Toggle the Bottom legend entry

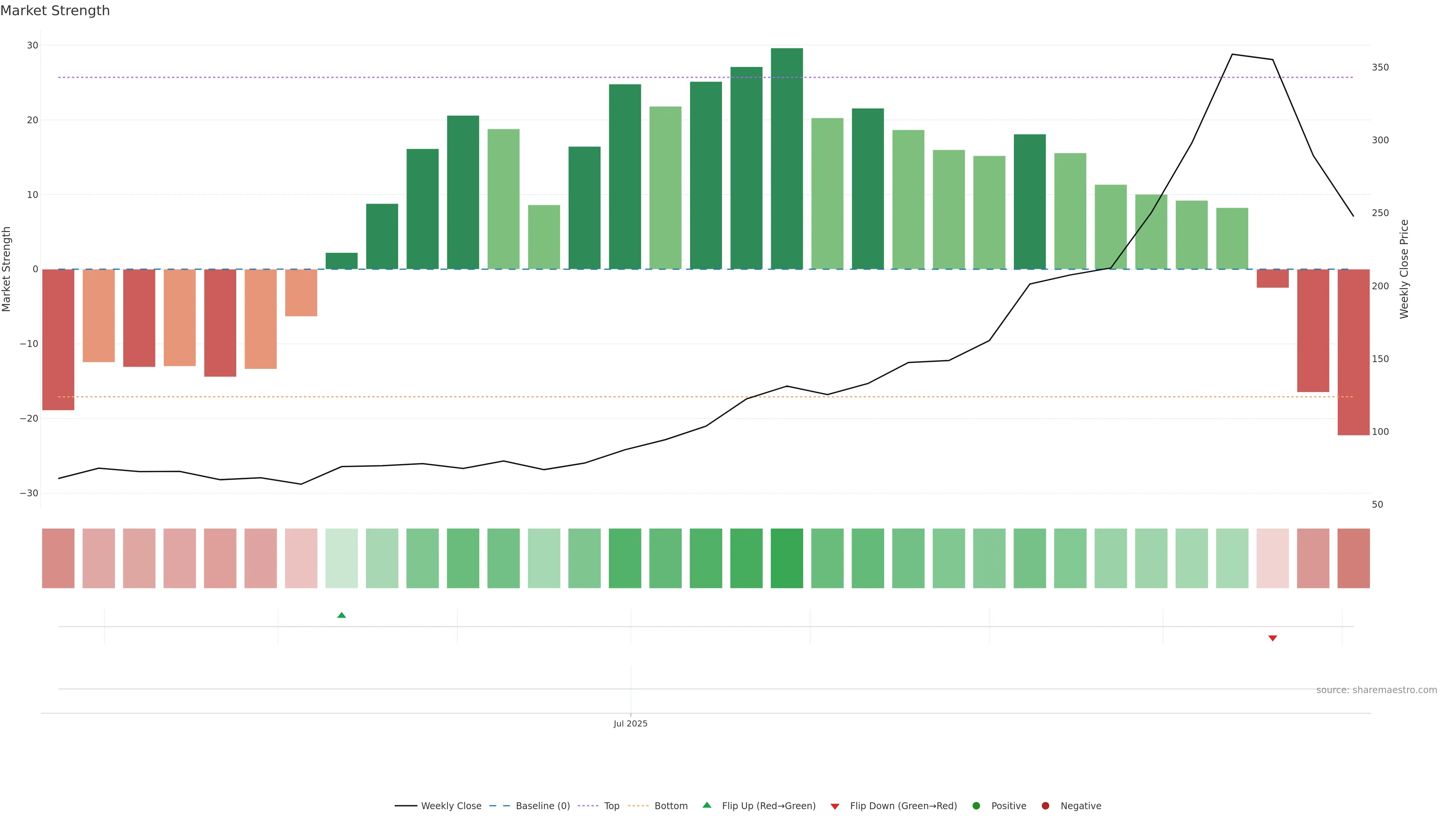point(671,806)
